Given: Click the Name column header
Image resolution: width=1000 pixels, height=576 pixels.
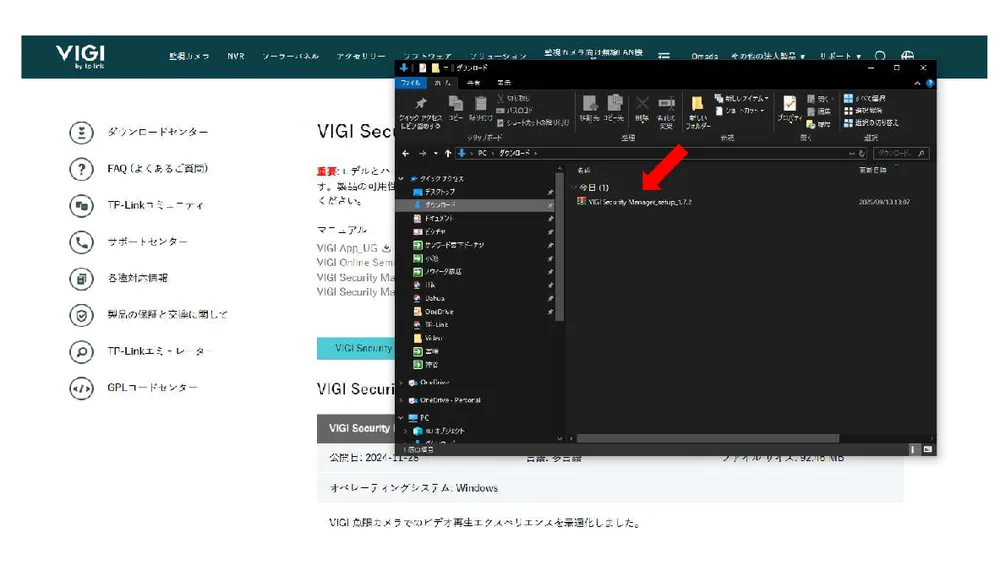Looking at the screenshot, I should pos(584,170).
